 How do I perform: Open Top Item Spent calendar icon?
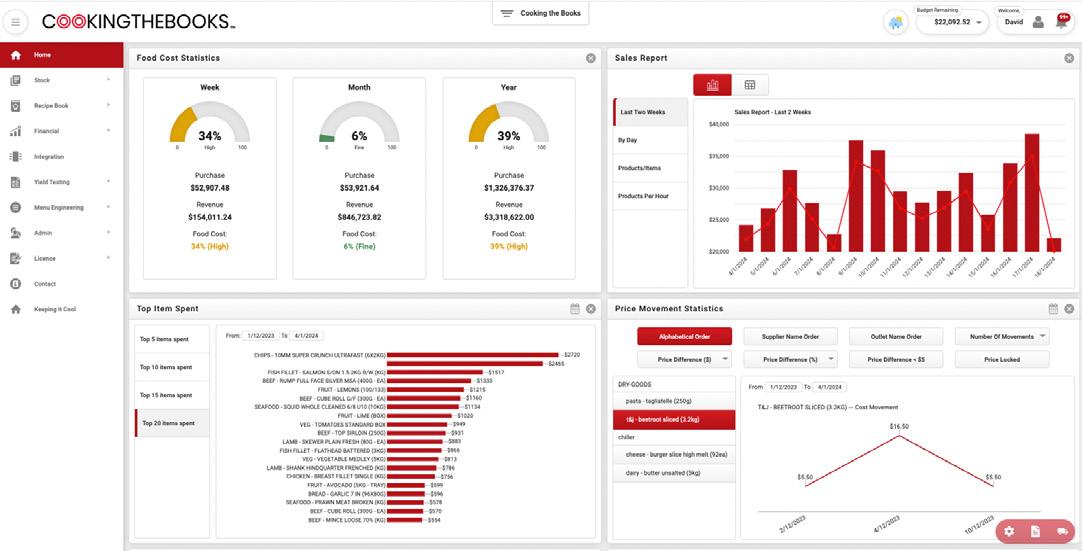pyautogui.click(x=575, y=309)
